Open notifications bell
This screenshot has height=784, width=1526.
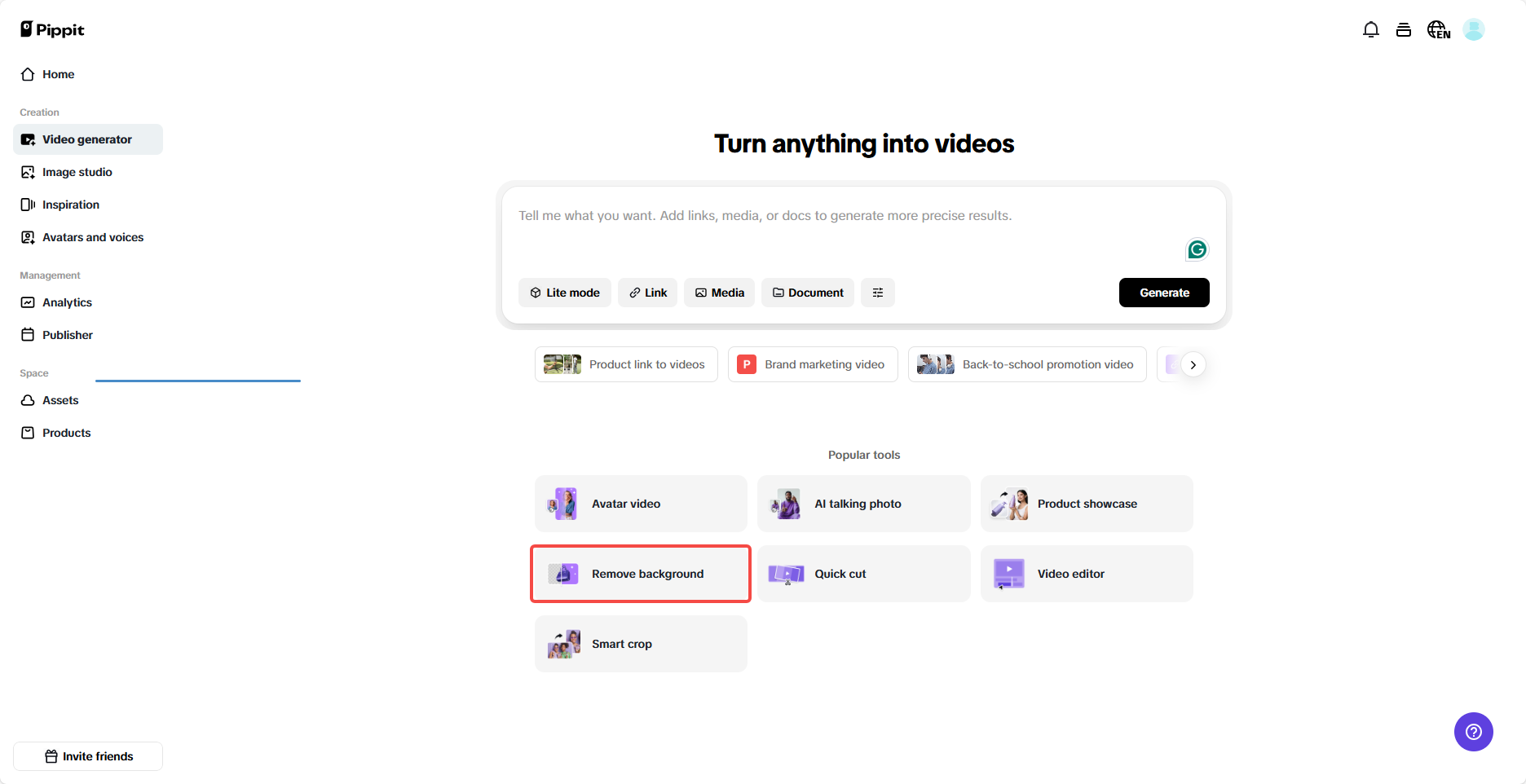coord(1371,30)
